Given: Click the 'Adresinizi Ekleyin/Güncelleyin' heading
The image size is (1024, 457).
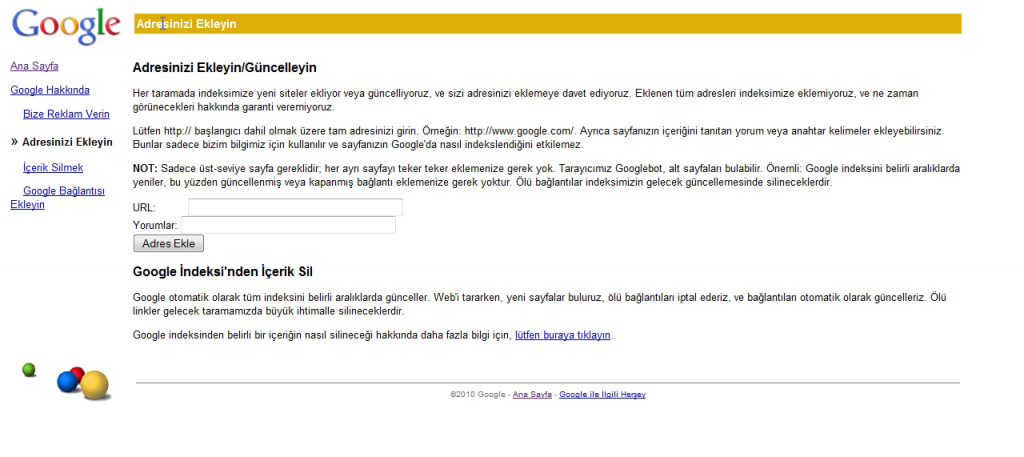Looking at the screenshot, I should click(225, 67).
